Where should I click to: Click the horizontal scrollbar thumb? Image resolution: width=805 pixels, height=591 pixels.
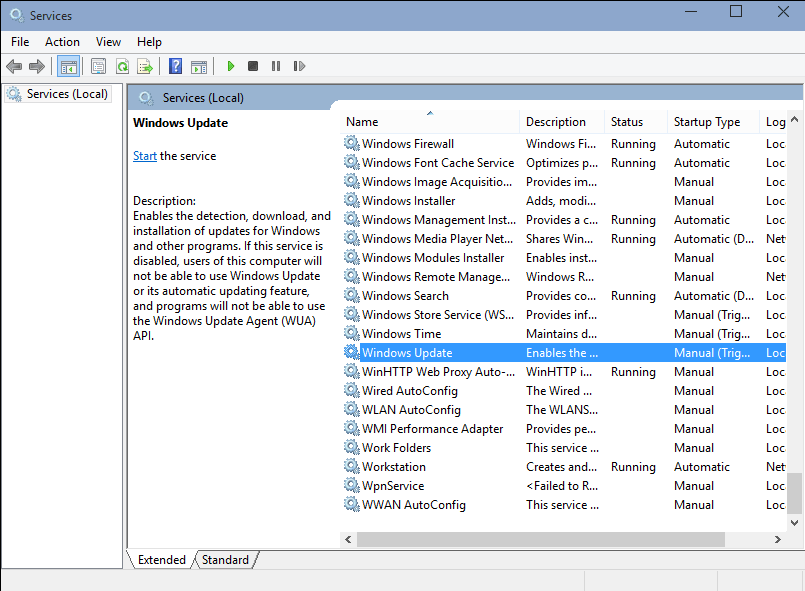(x=541, y=539)
